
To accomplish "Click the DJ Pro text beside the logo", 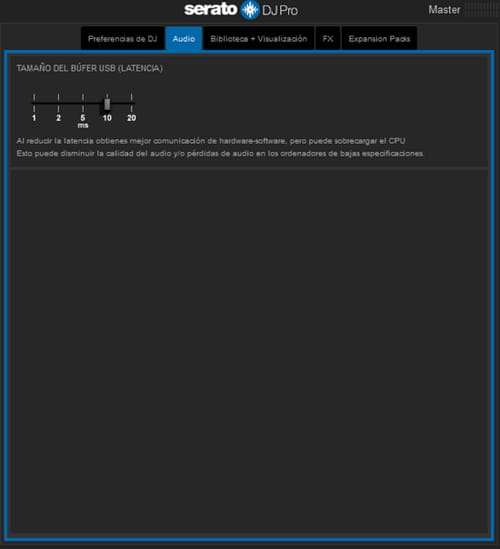I will tap(280, 11).
